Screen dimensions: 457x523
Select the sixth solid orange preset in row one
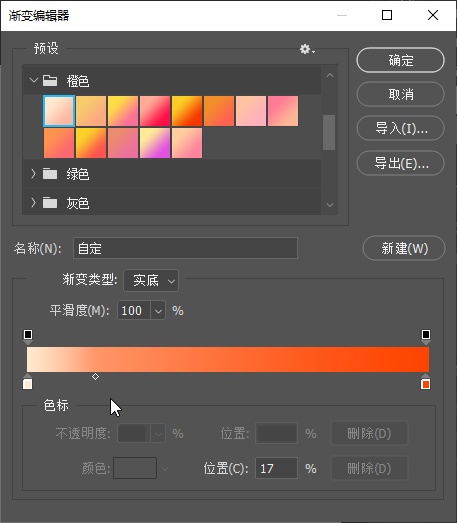[x=219, y=111]
